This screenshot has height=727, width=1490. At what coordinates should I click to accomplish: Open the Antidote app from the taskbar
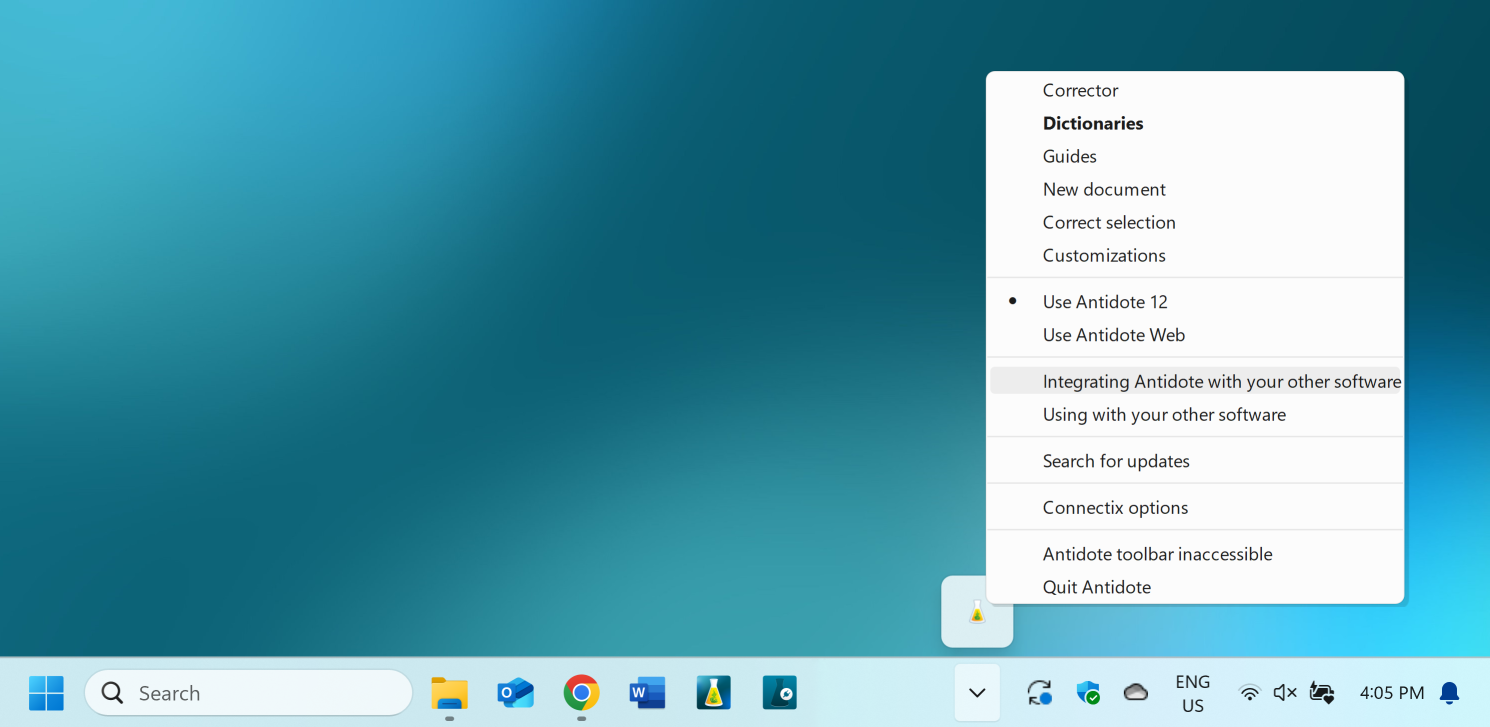point(713,692)
